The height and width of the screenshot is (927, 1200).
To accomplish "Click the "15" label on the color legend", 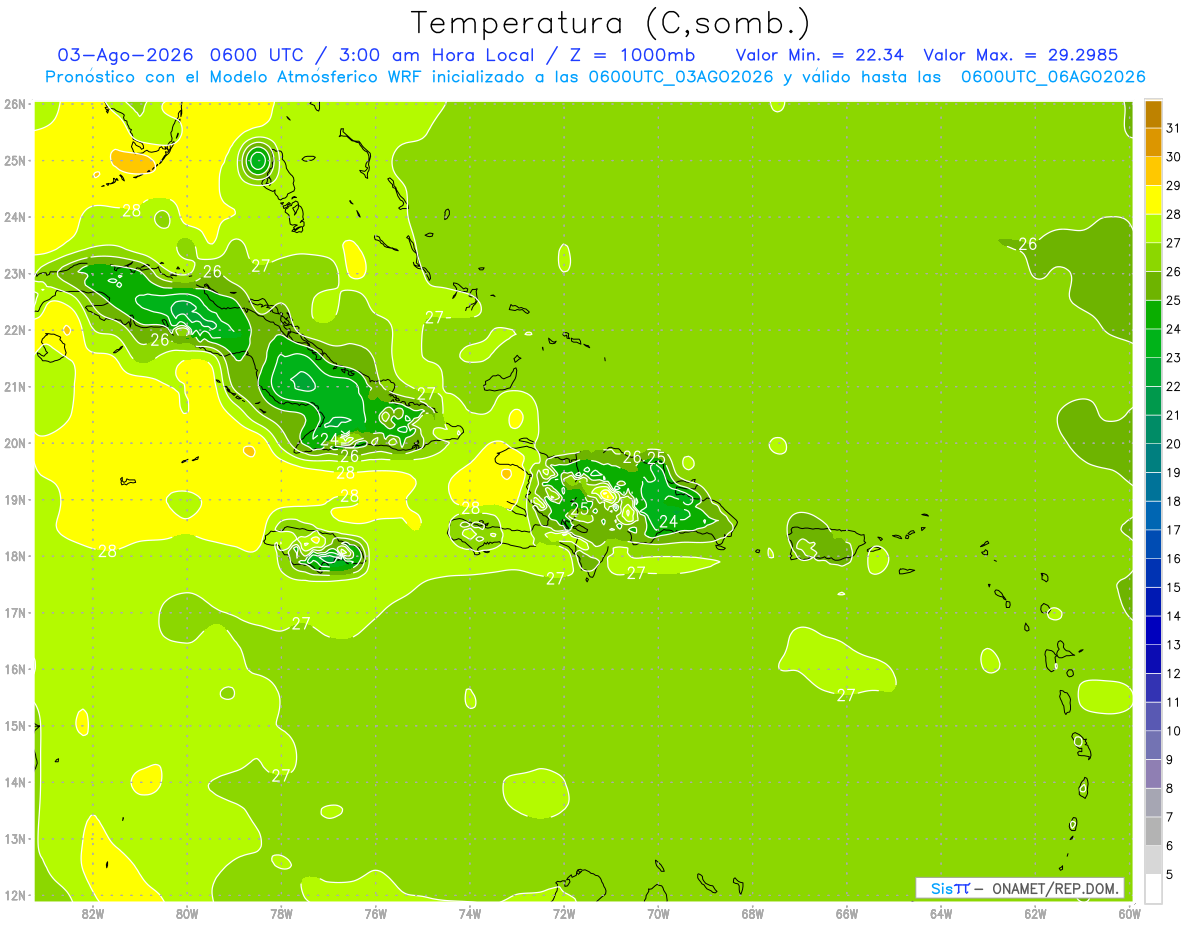I will [x=1173, y=587].
